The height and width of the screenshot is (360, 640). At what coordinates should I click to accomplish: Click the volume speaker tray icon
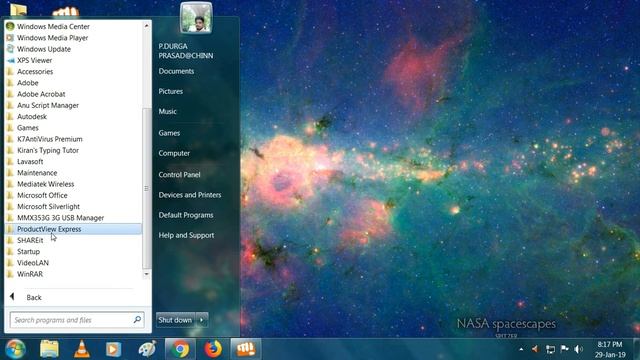[x=578, y=349]
